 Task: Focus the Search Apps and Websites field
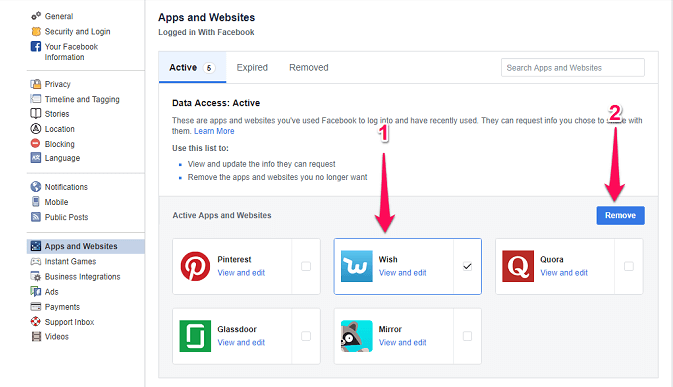(573, 67)
